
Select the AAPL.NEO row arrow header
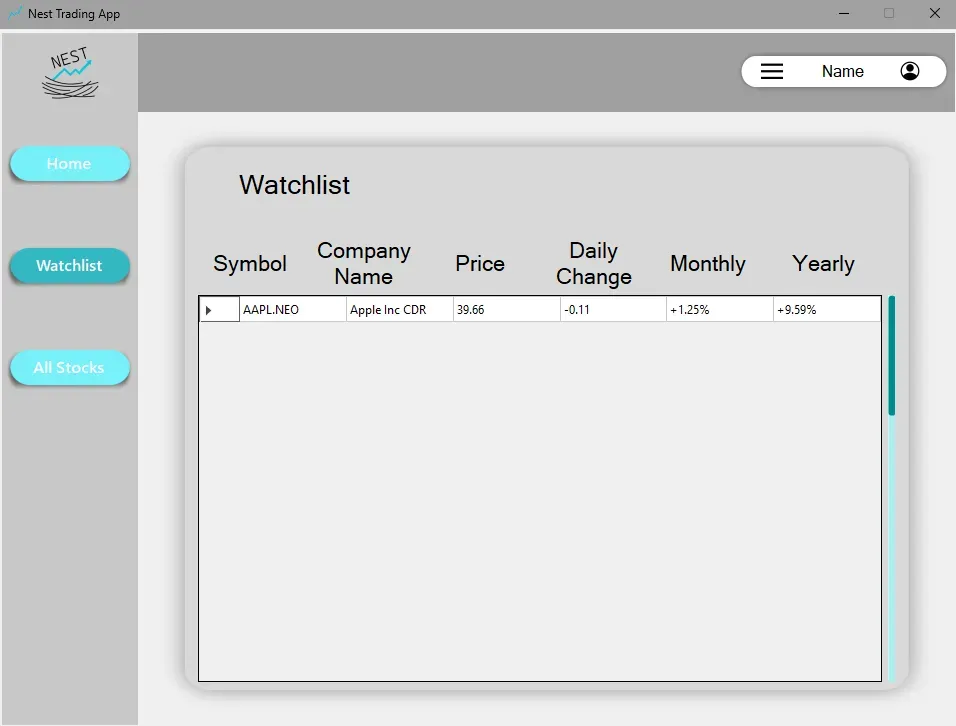(x=219, y=310)
